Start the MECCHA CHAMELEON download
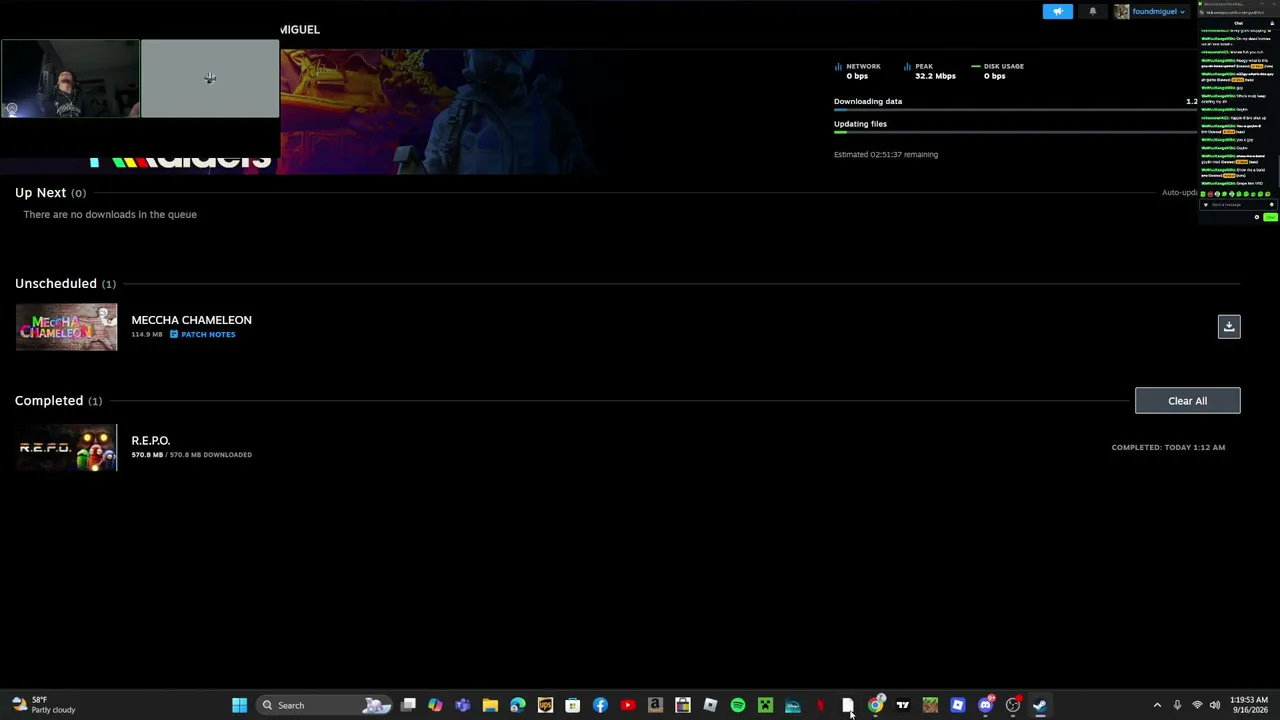The height and width of the screenshot is (720, 1280). point(1229,326)
